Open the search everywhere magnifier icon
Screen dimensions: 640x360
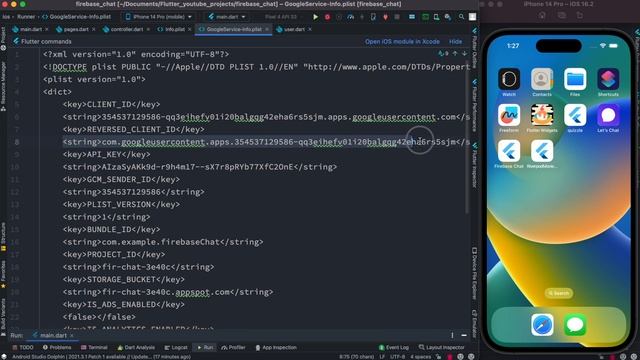pyautogui.click(x=461, y=17)
